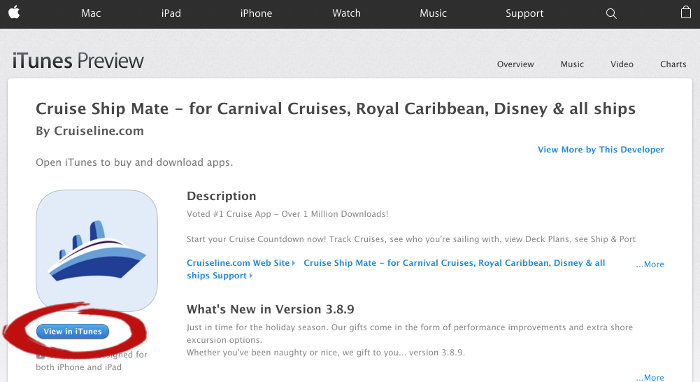The image size is (700, 382).
Task: Click the Description heading
Action: tap(221, 196)
